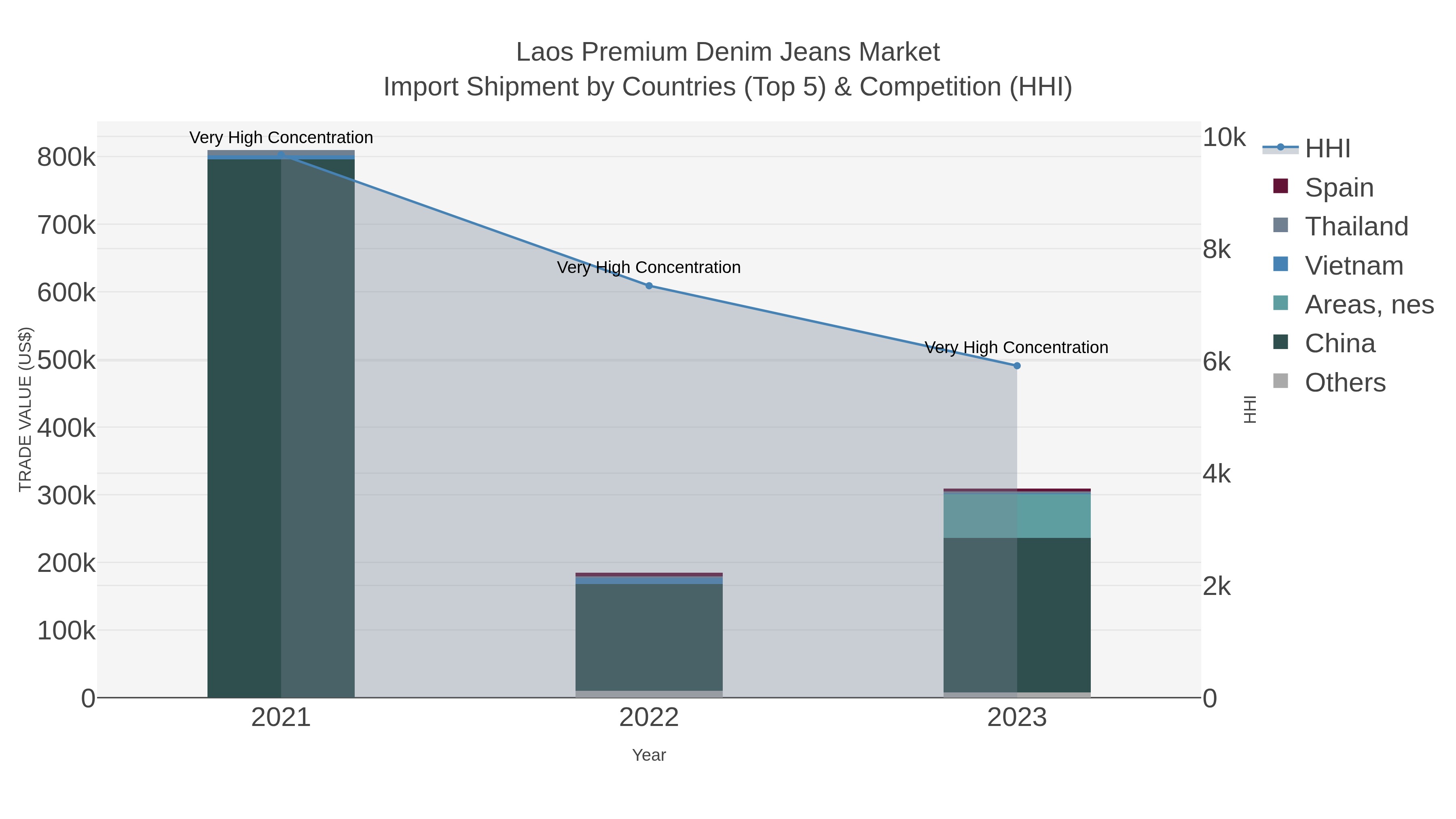Viewport: 1456px width, 819px height.
Task: Click the 2021 x-axis tick label
Action: pos(281,718)
